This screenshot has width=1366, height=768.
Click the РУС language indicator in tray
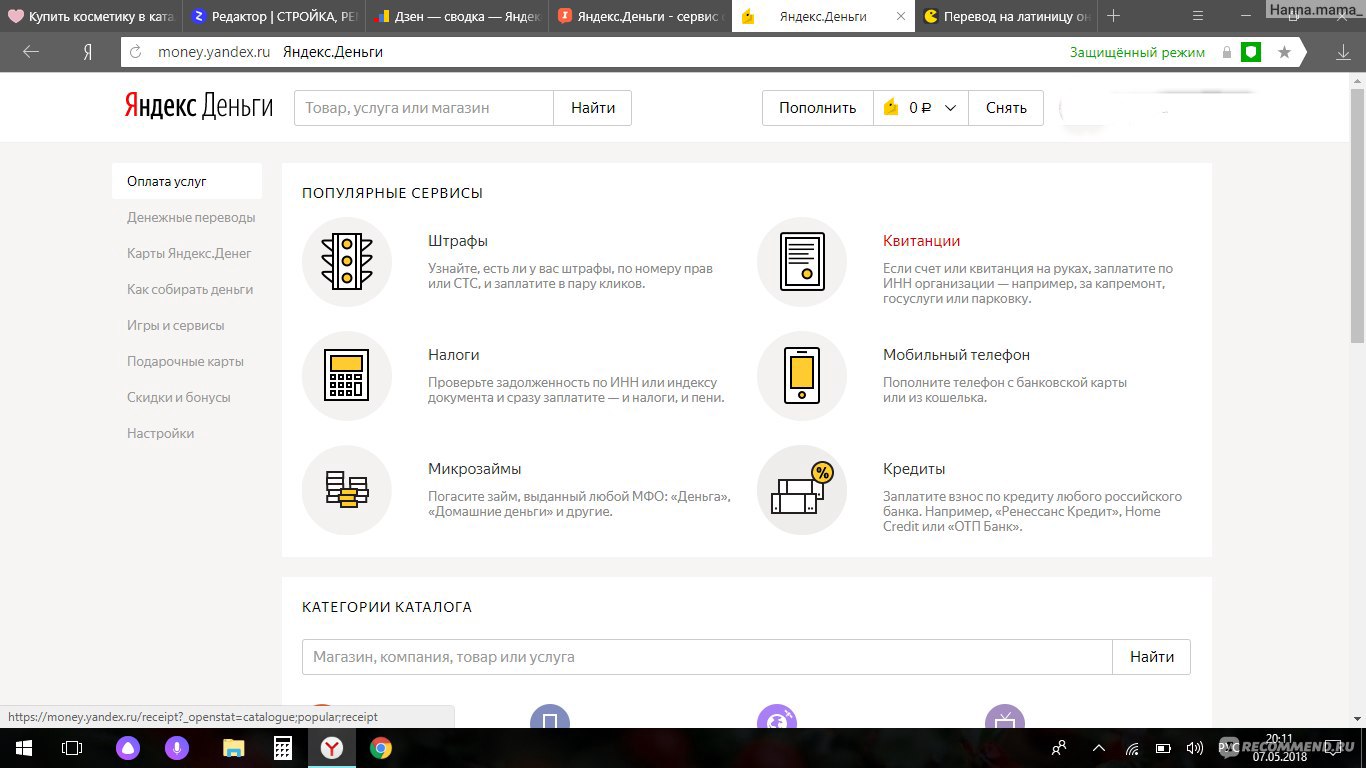tap(1229, 748)
